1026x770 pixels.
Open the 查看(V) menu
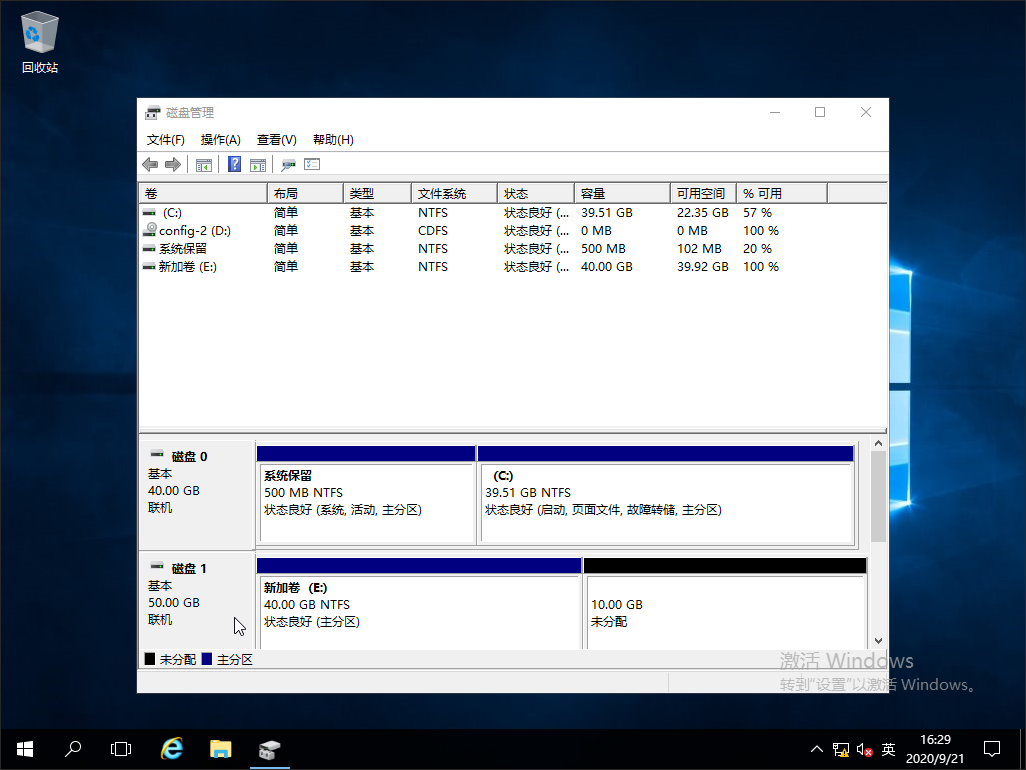tap(276, 140)
